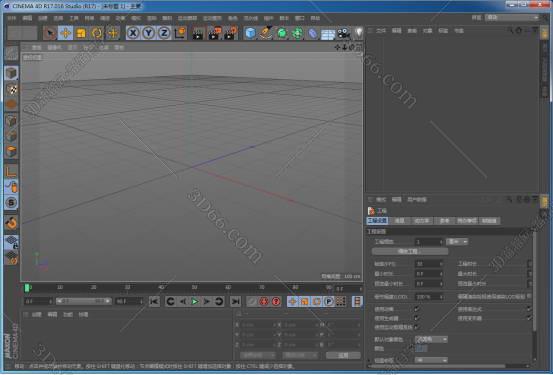Open the first menu in the menu bar
Screen dimensions: 553x375
[12, 18]
